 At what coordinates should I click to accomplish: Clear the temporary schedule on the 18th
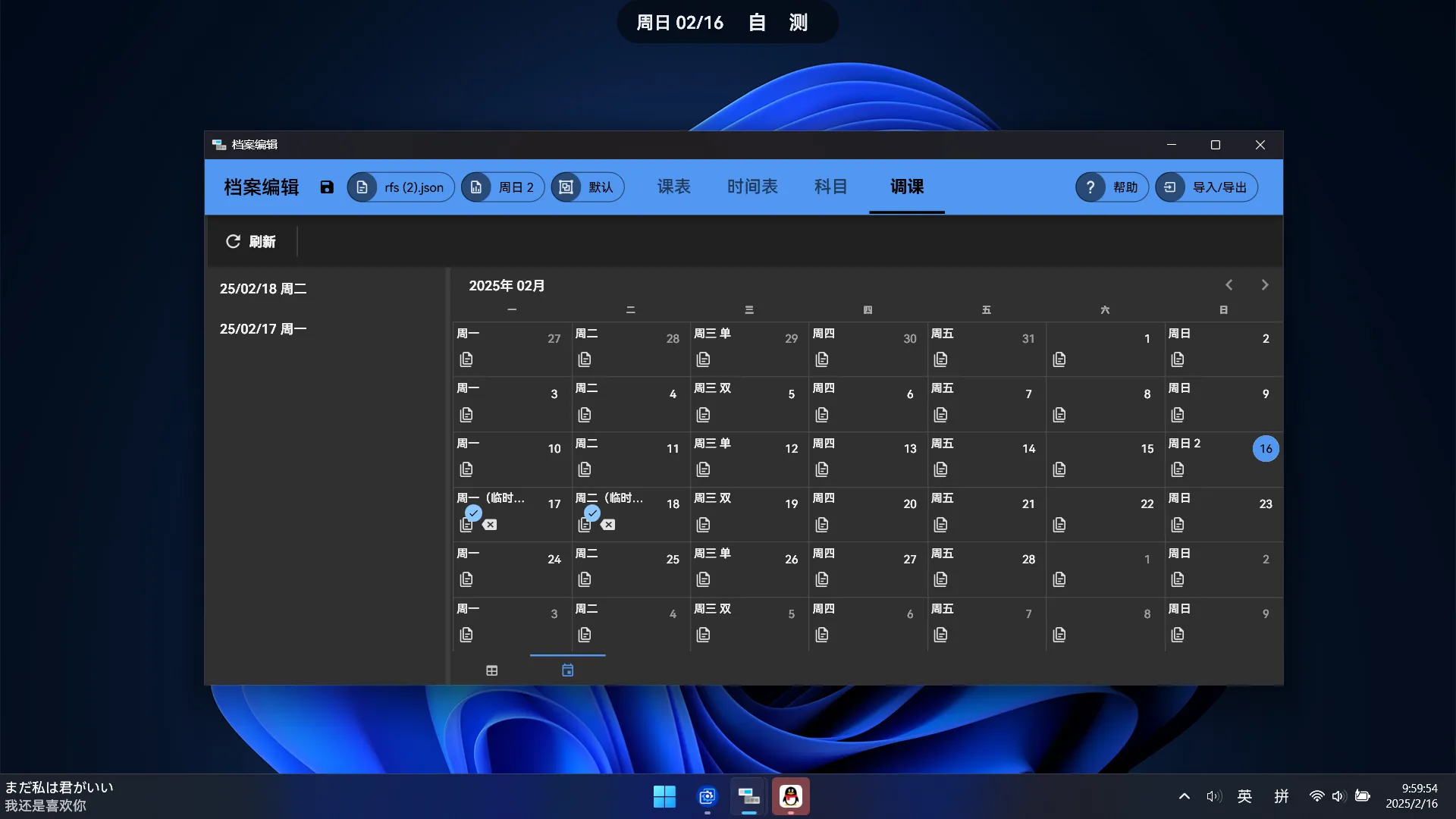pyautogui.click(x=608, y=525)
